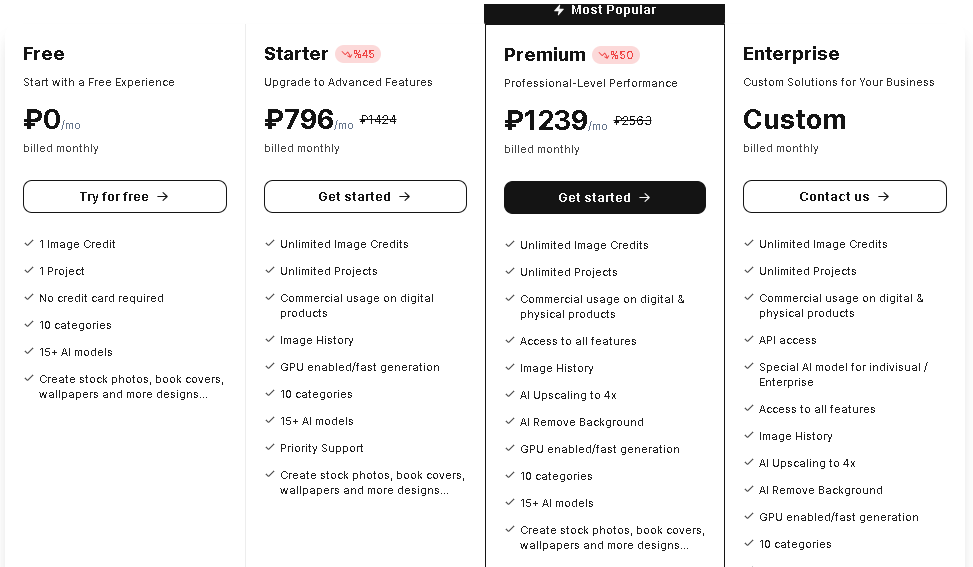This screenshot has height=567, width=973.
Task: Click arrow icon in Try for free button
Action: [x=163, y=197]
